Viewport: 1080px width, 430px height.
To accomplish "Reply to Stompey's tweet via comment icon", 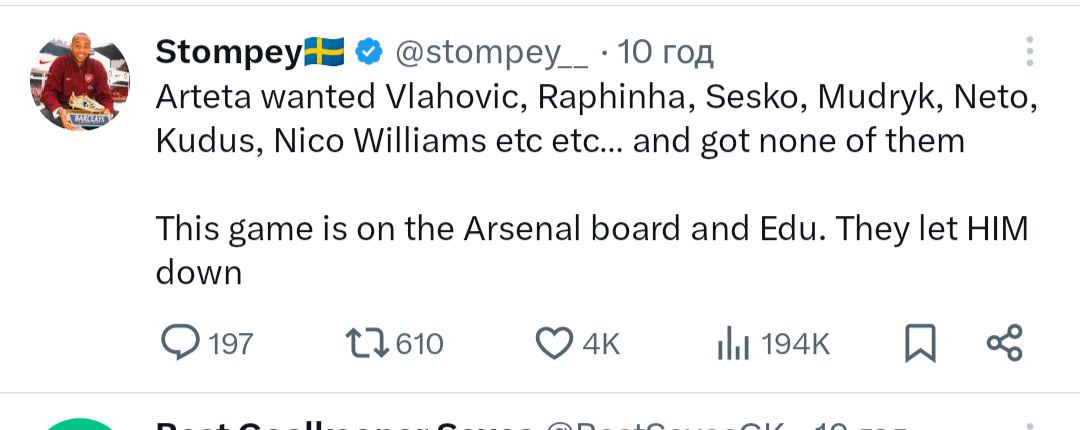I will tap(181, 343).
